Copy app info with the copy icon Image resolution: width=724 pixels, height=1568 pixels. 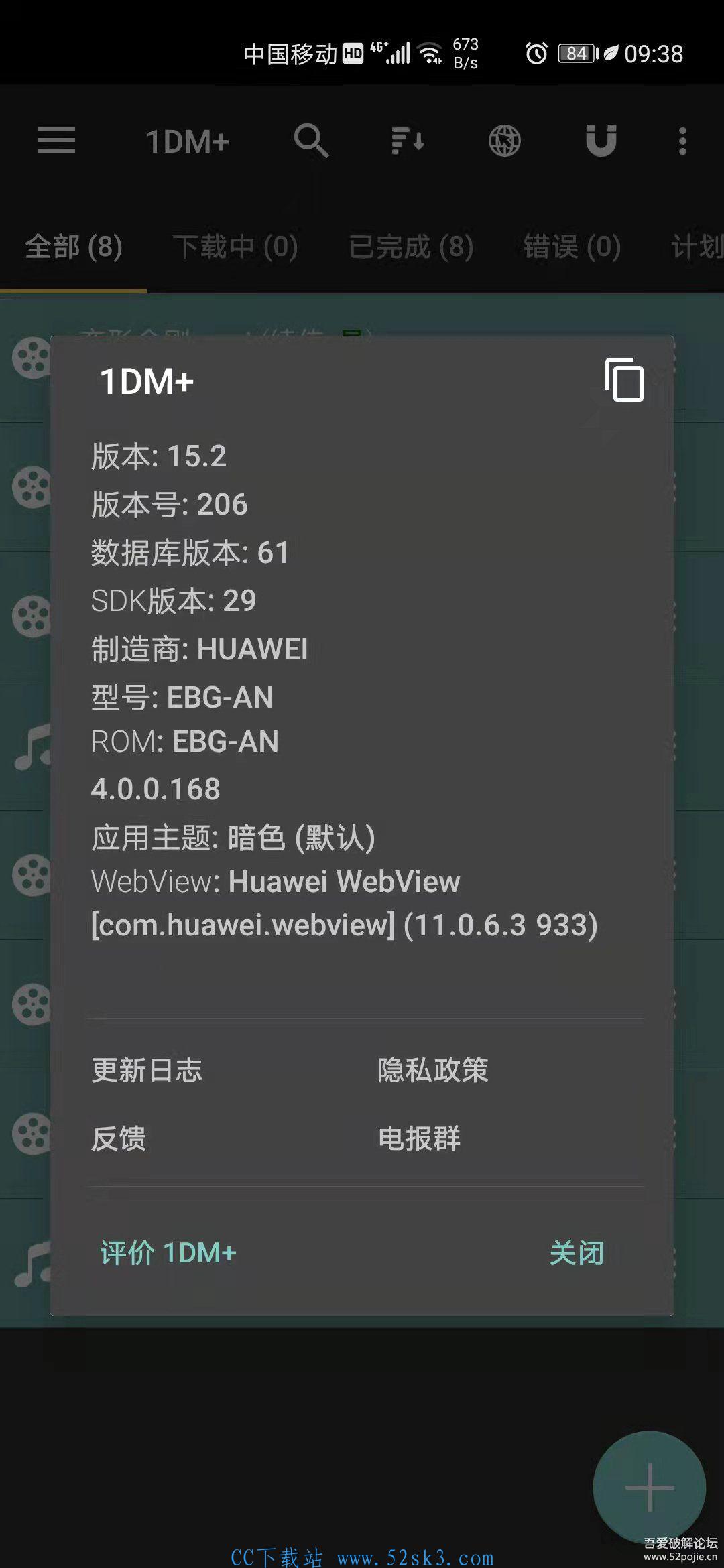pyautogui.click(x=624, y=379)
